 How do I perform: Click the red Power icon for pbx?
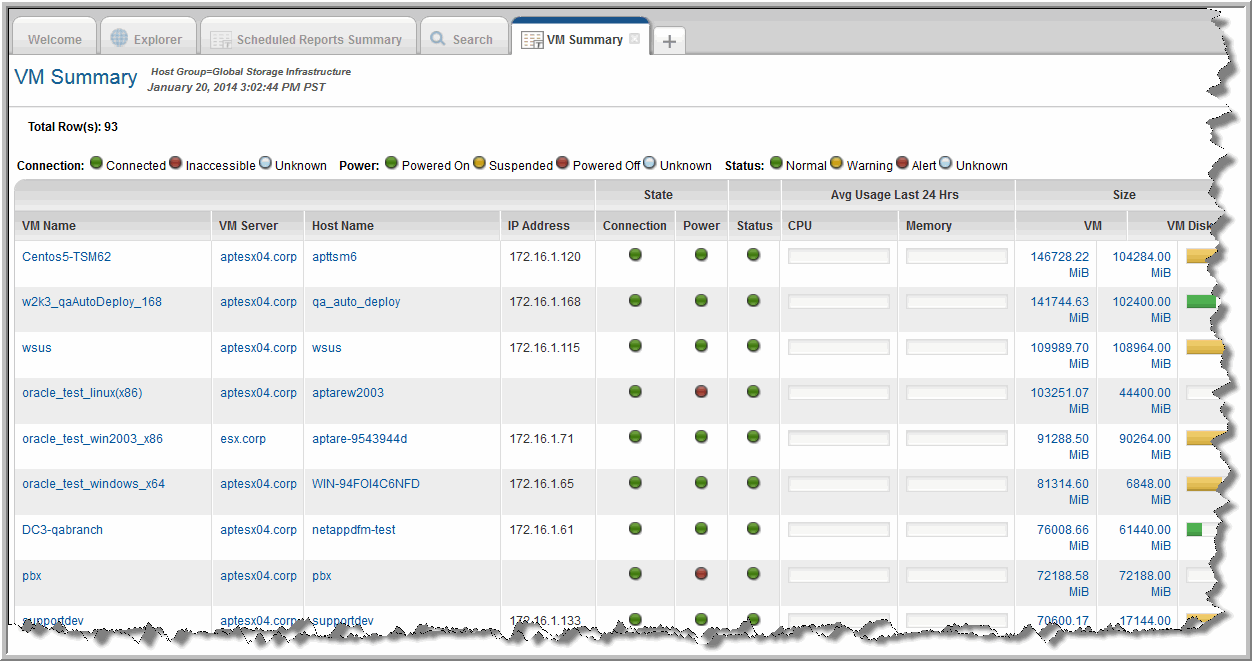[x=701, y=574]
